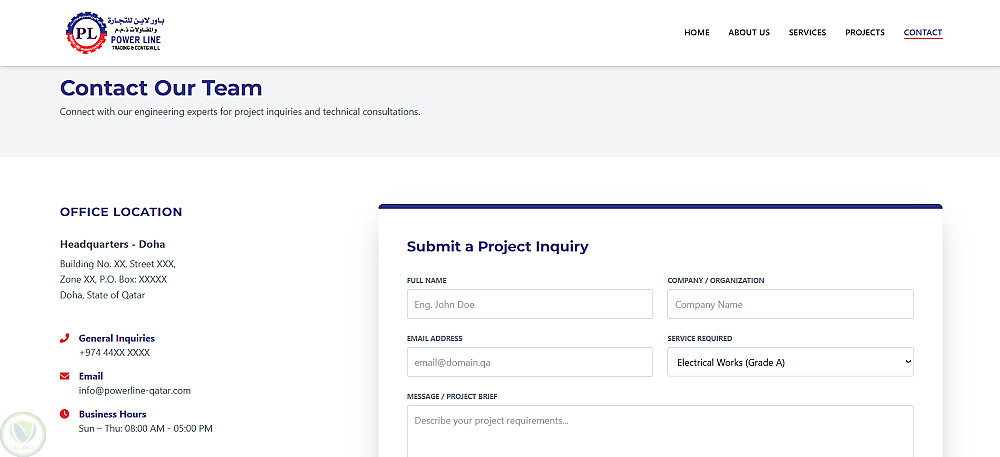
Task: Click the info@powerline-qatar.com email address
Action: 135,391
